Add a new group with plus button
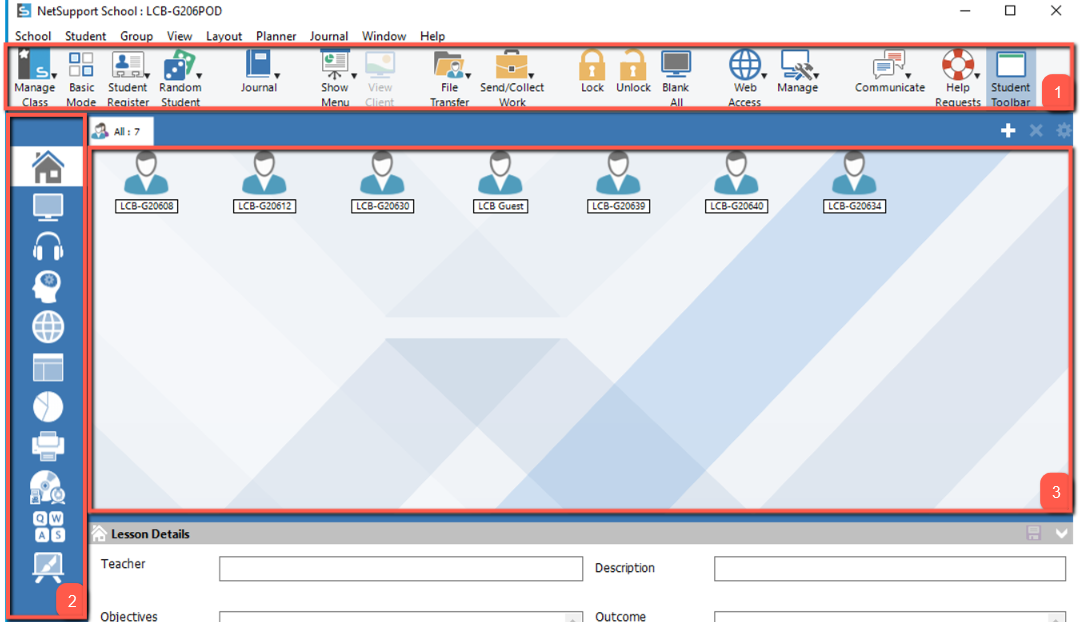The image size is (1080, 622). pyautogui.click(x=1008, y=130)
